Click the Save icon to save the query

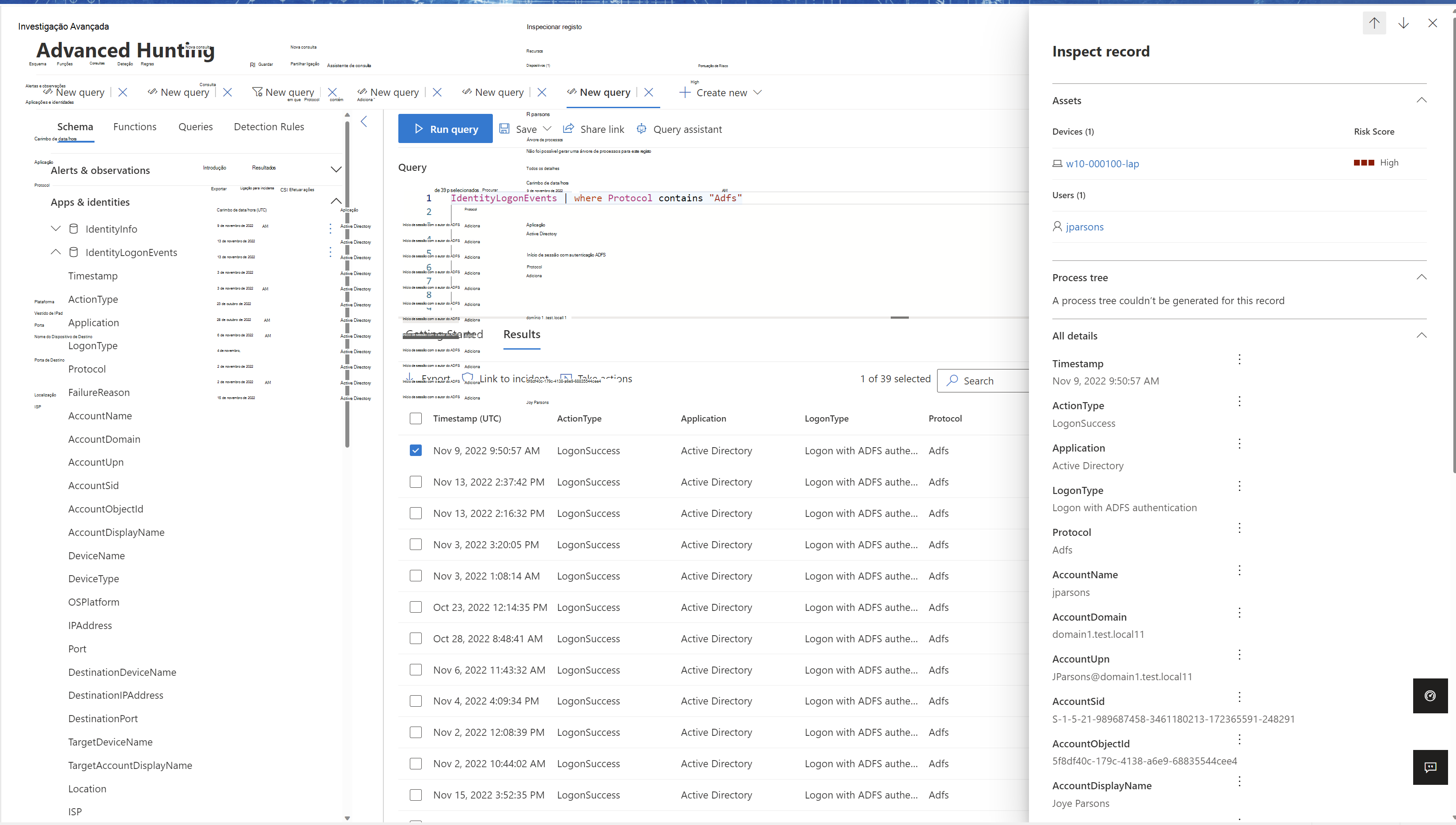point(504,128)
